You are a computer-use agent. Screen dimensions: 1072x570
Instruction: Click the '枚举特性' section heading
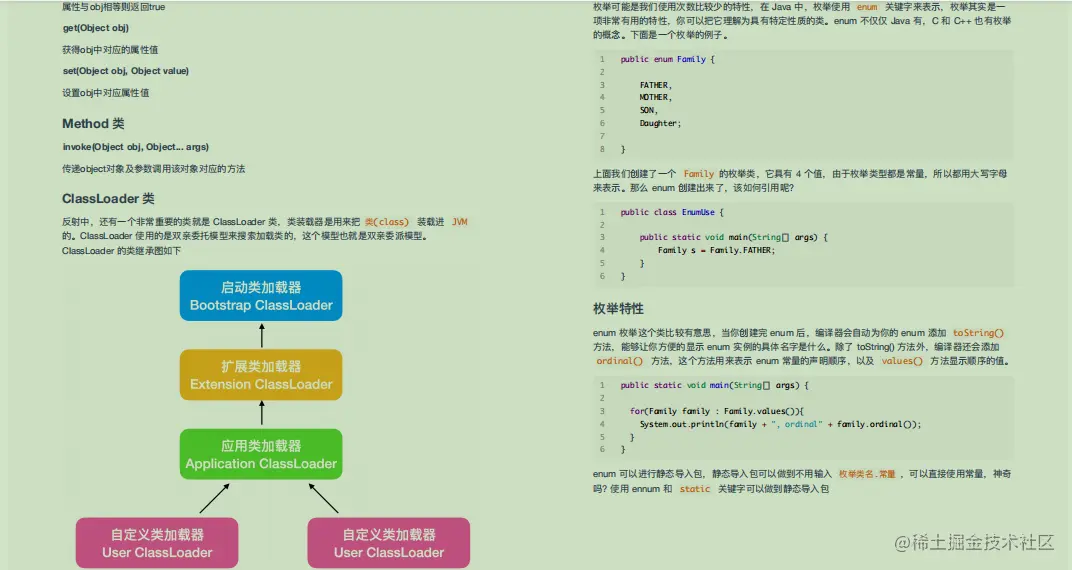coord(618,309)
